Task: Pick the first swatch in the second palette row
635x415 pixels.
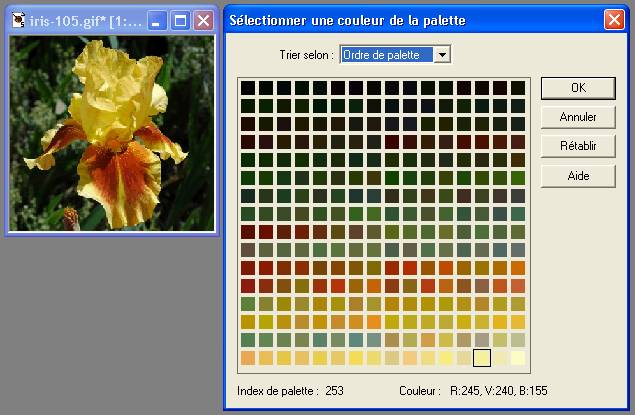Action: coord(248,106)
